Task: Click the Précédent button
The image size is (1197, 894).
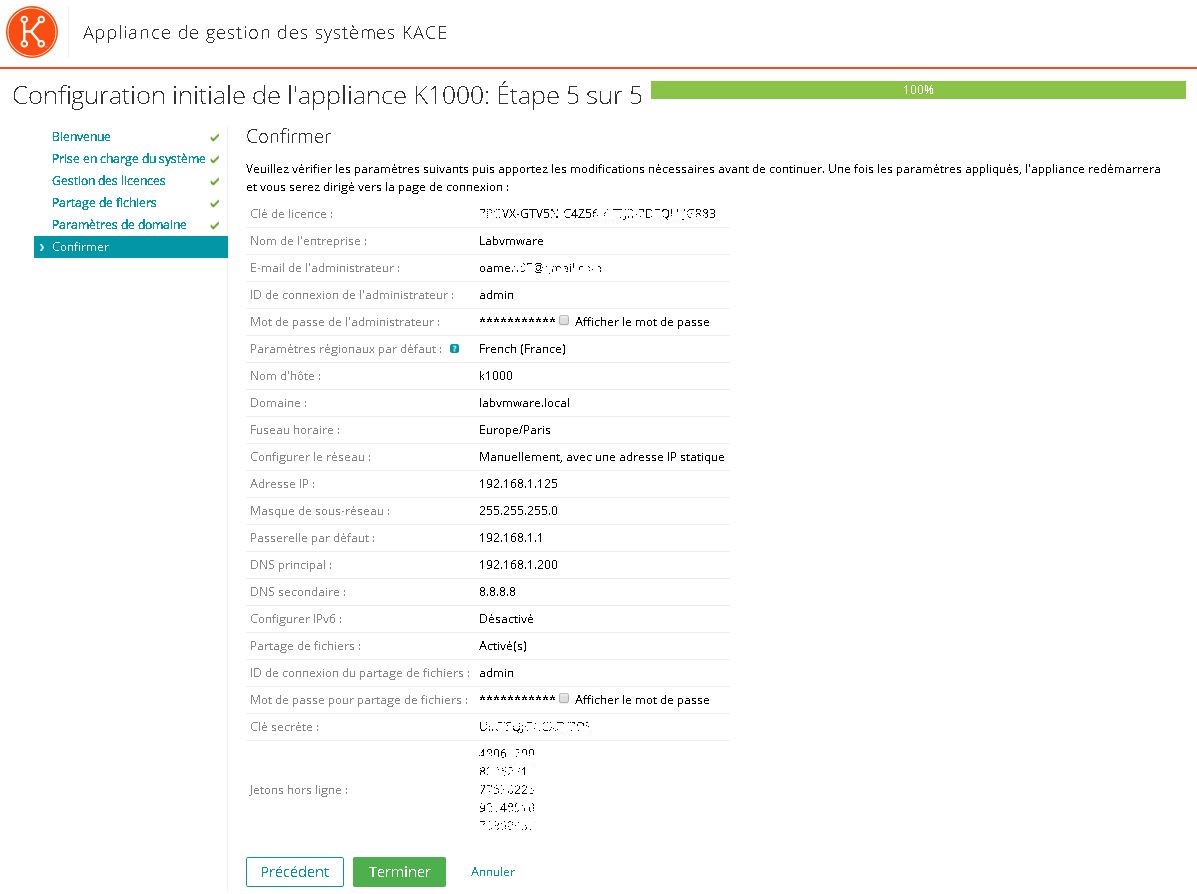Action: [295, 872]
